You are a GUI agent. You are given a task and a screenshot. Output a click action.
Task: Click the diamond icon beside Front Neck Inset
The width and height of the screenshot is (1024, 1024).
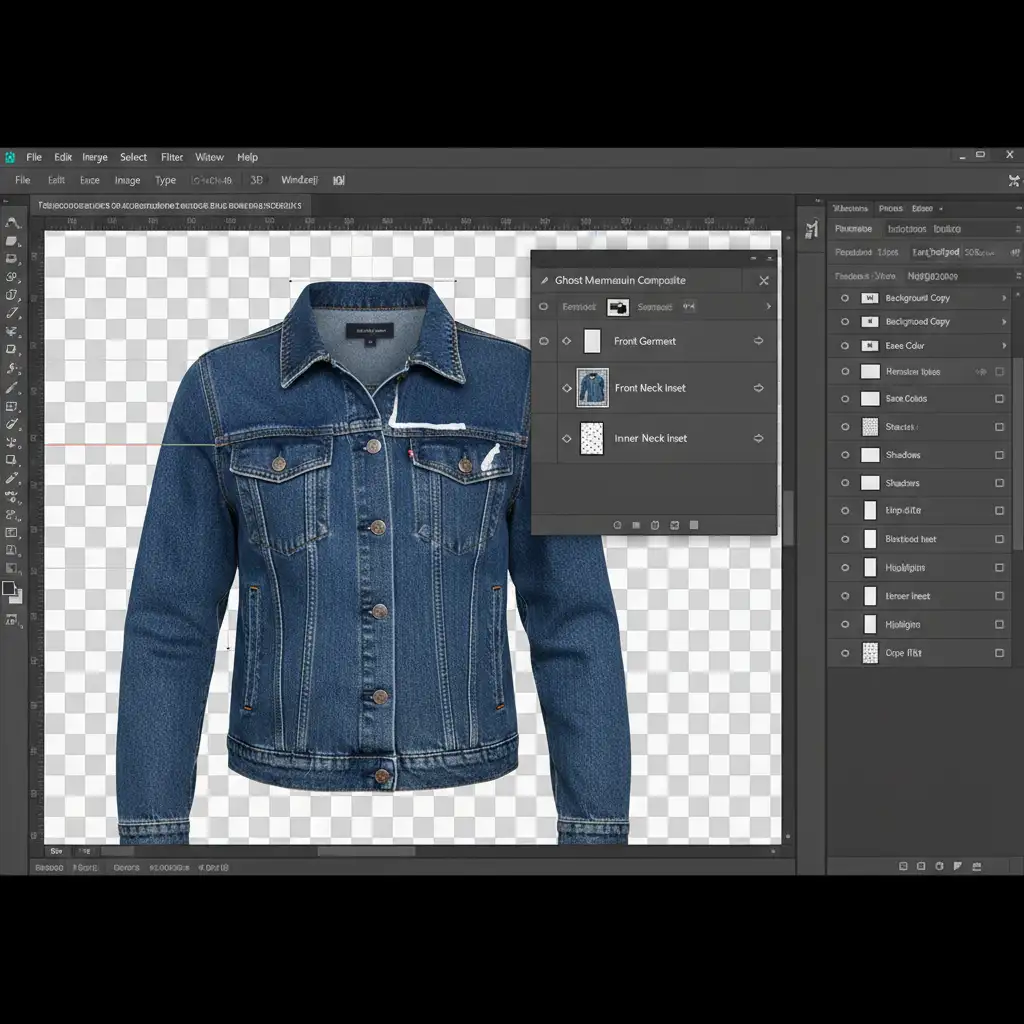(x=566, y=388)
